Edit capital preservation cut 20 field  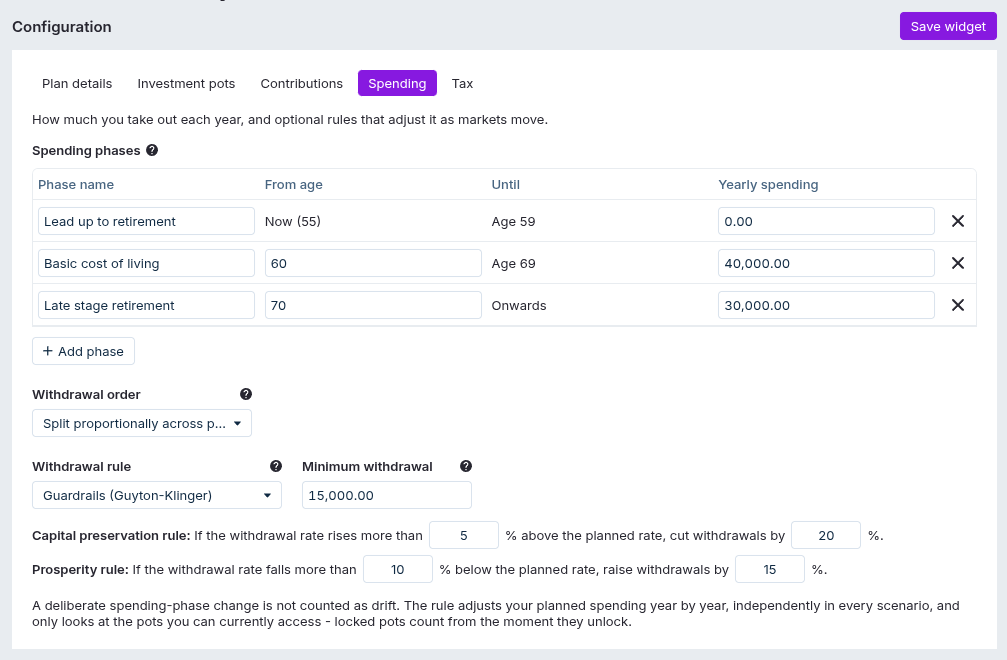point(826,535)
